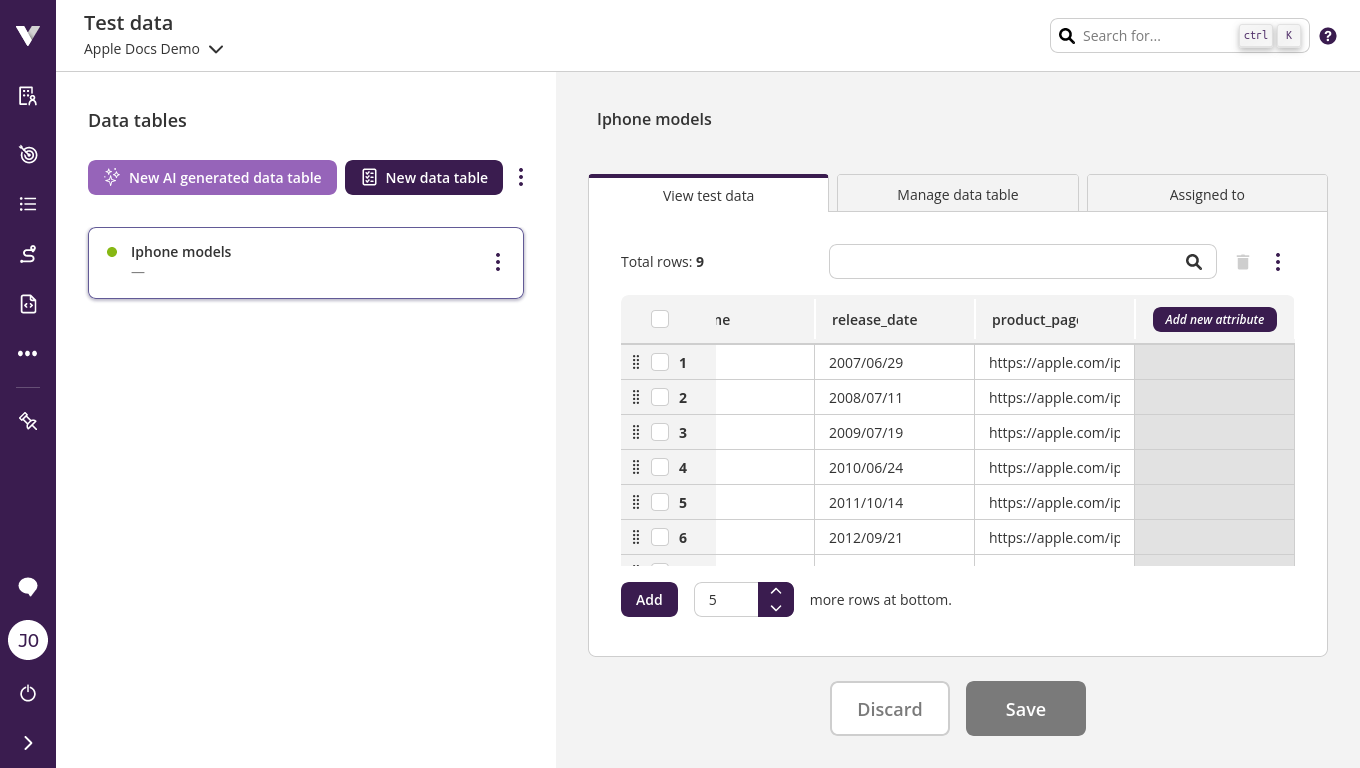
Task: Expand the Apple Docs Demo workspace dropdown
Action: [x=216, y=48]
